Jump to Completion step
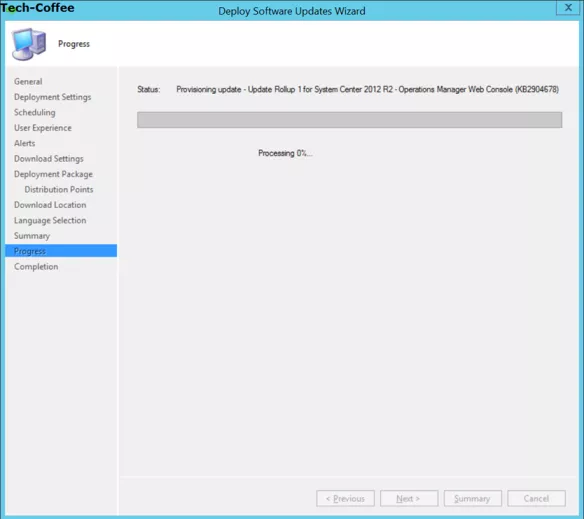This screenshot has height=519, width=584. [36, 267]
